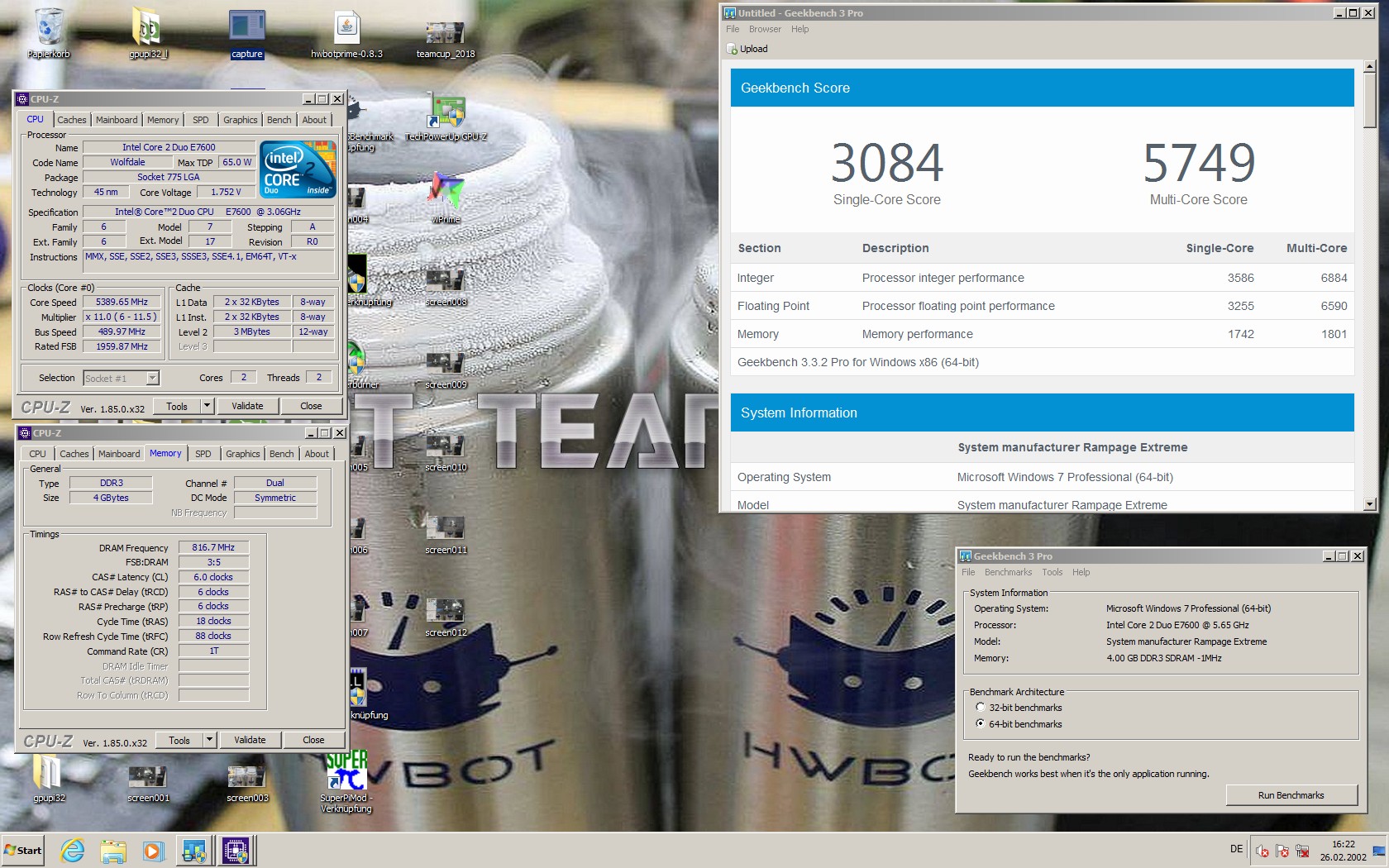
Task: Click the Single-Core Score 3084
Action: pos(887,163)
